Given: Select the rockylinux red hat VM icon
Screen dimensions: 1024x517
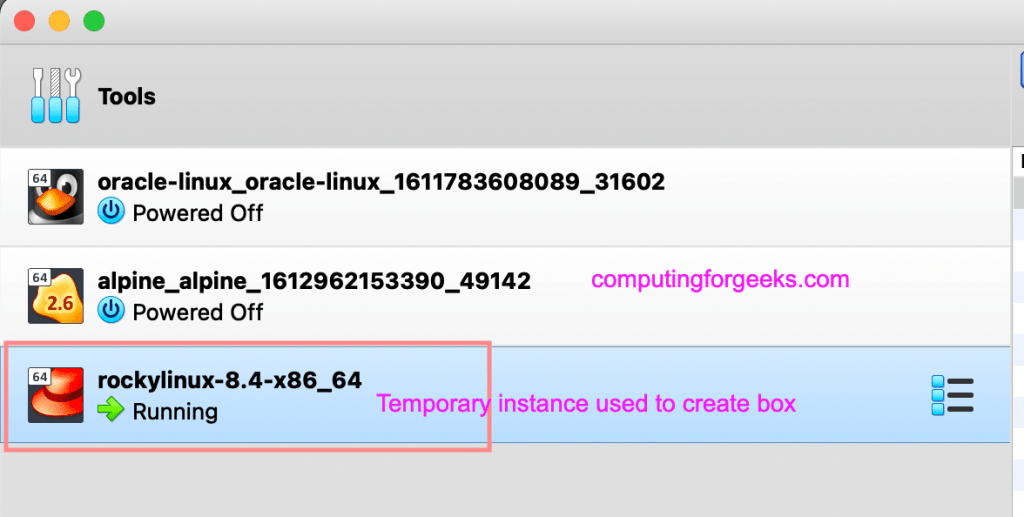Looking at the screenshot, I should click(56, 395).
